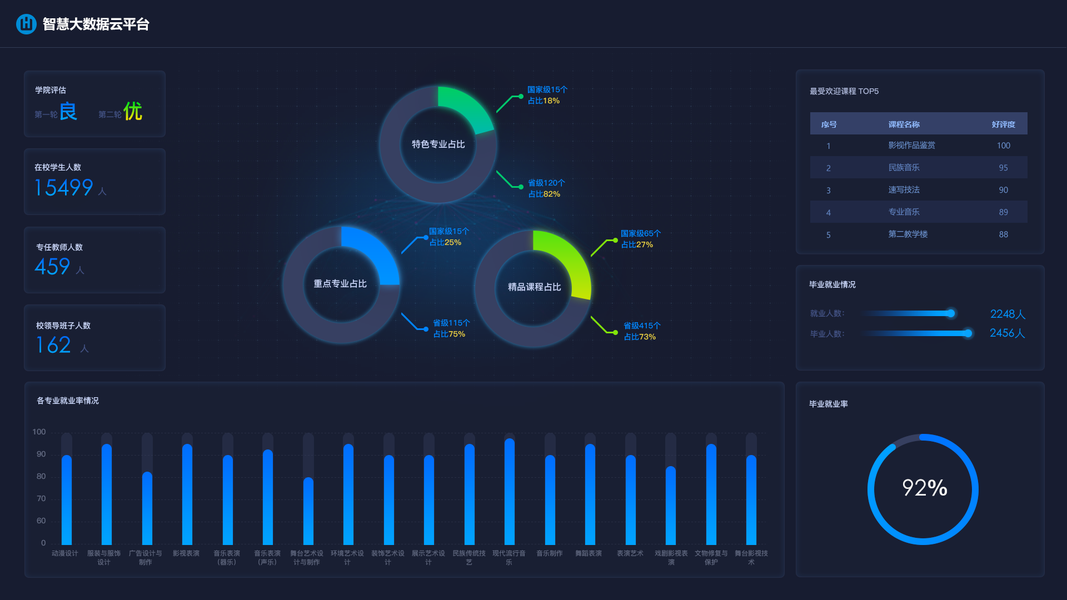Click the 民族传统技艺 bar

click(470, 495)
